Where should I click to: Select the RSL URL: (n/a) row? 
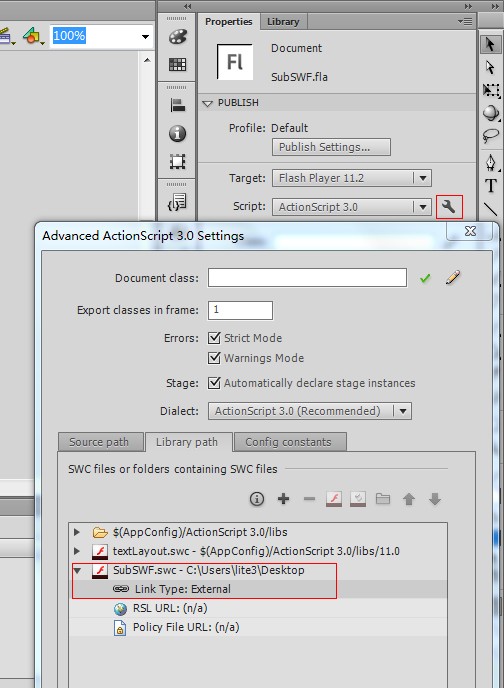[258, 608]
